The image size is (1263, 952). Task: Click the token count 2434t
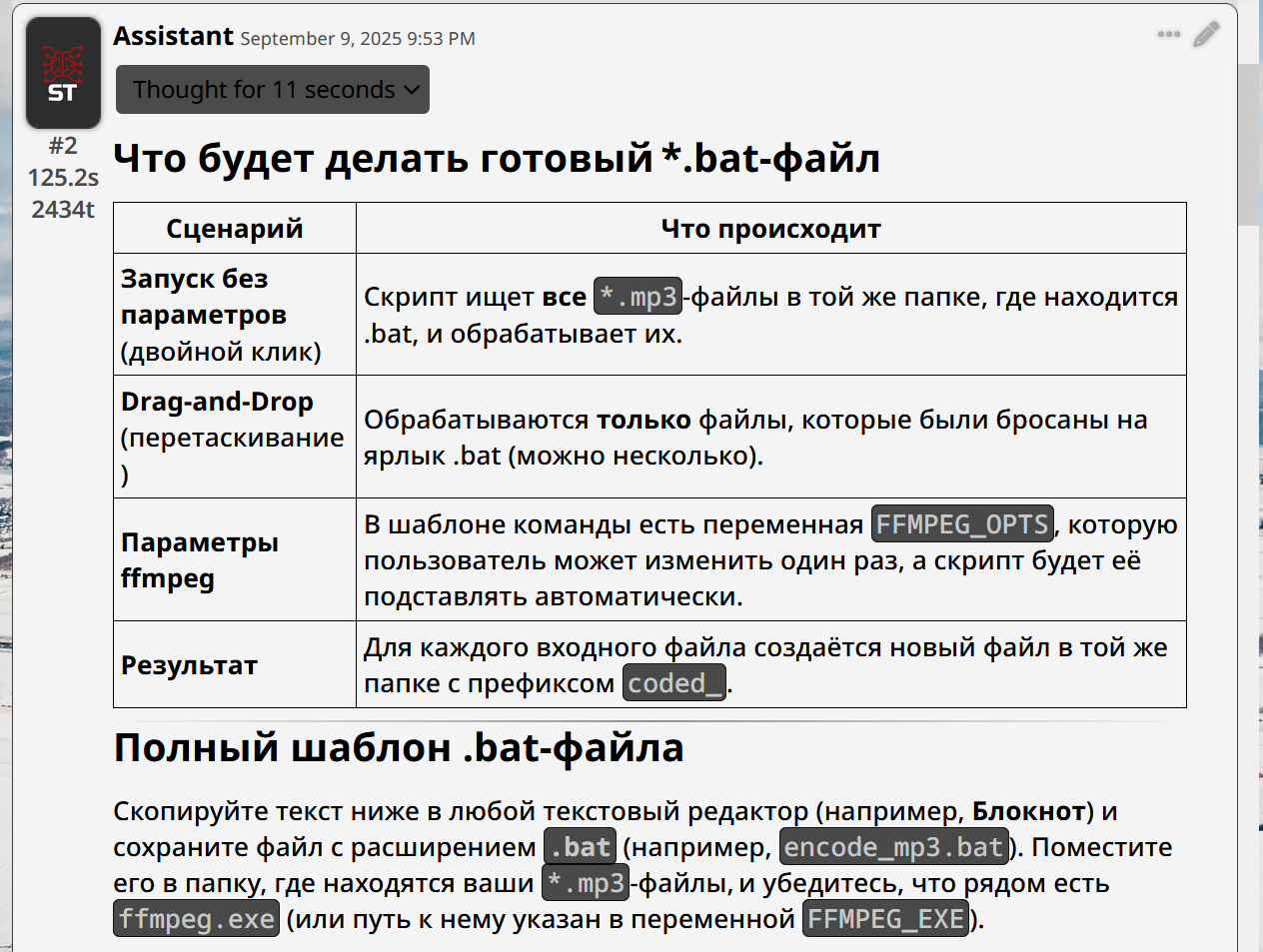pyautogui.click(x=63, y=210)
